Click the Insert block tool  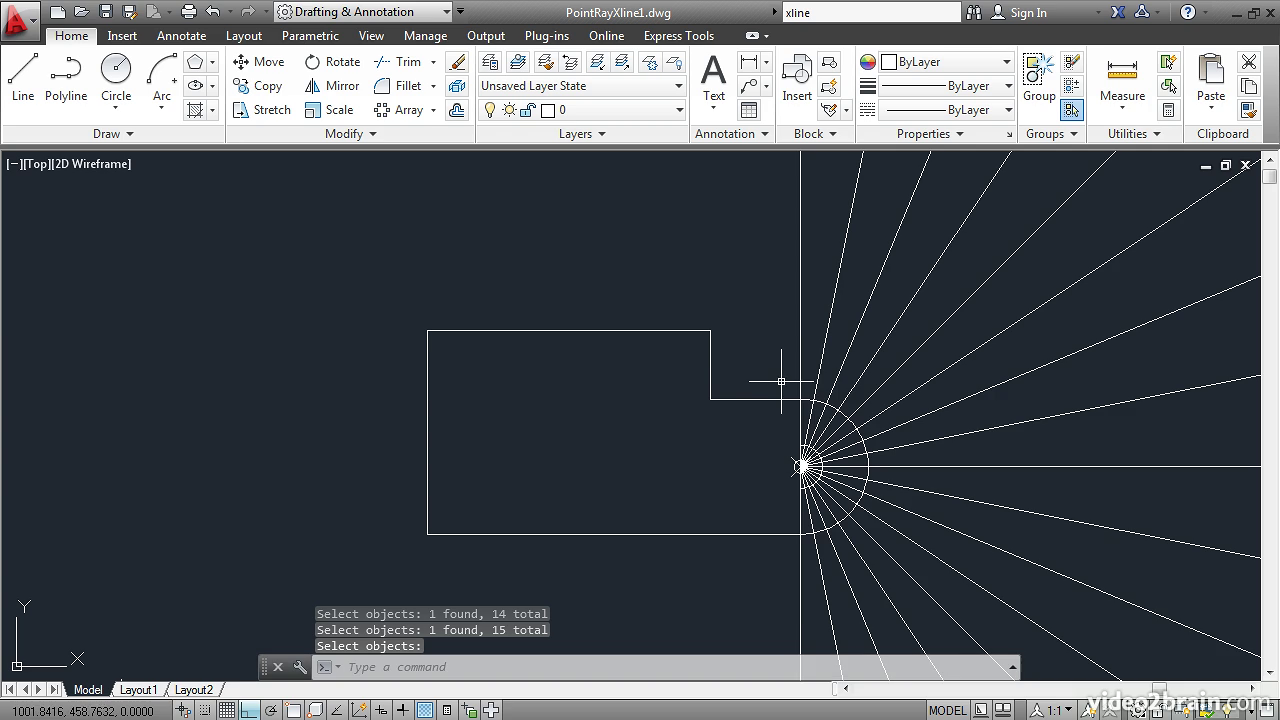coord(797,78)
